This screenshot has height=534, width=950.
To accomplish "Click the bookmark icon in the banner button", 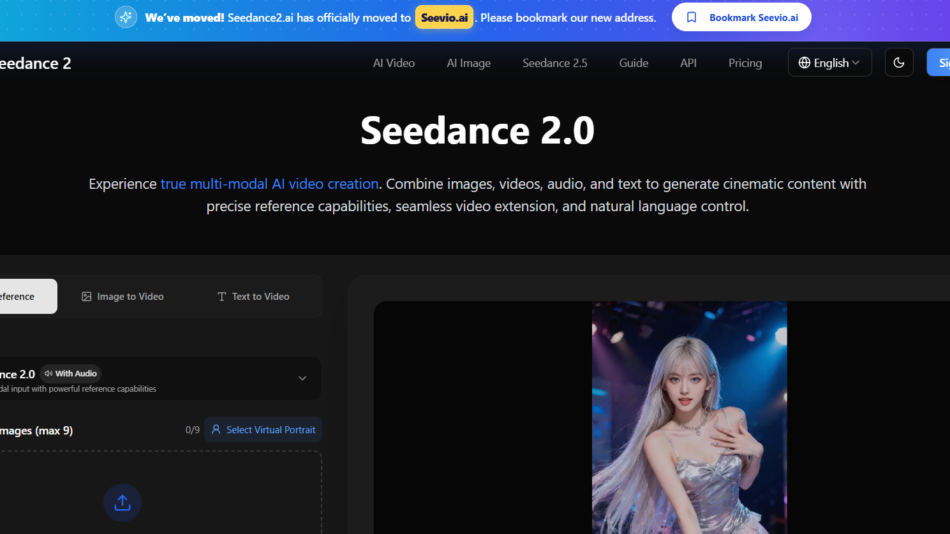I will [691, 18].
